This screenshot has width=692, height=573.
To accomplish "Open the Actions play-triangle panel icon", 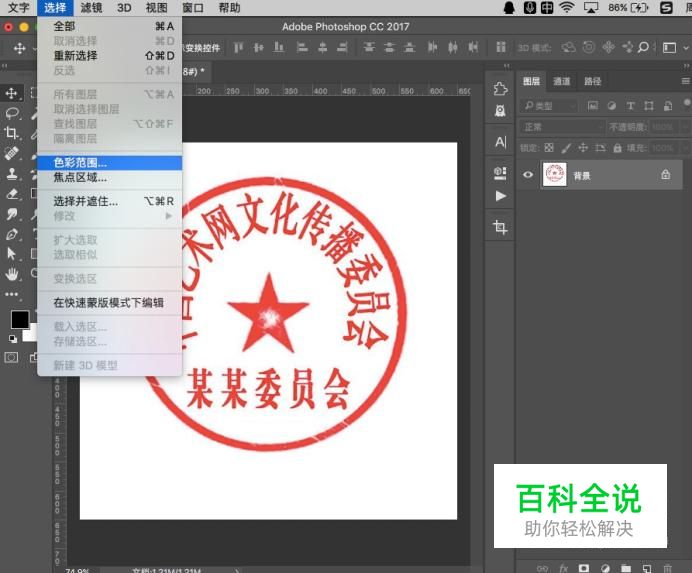I will tap(500, 196).
